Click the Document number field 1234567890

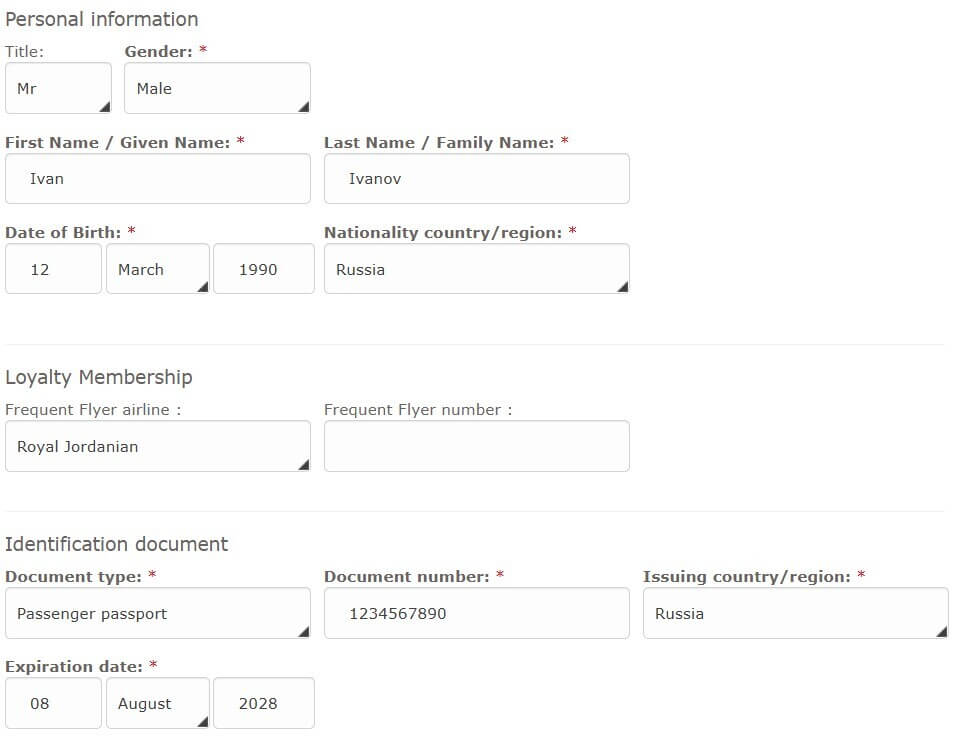(477, 613)
